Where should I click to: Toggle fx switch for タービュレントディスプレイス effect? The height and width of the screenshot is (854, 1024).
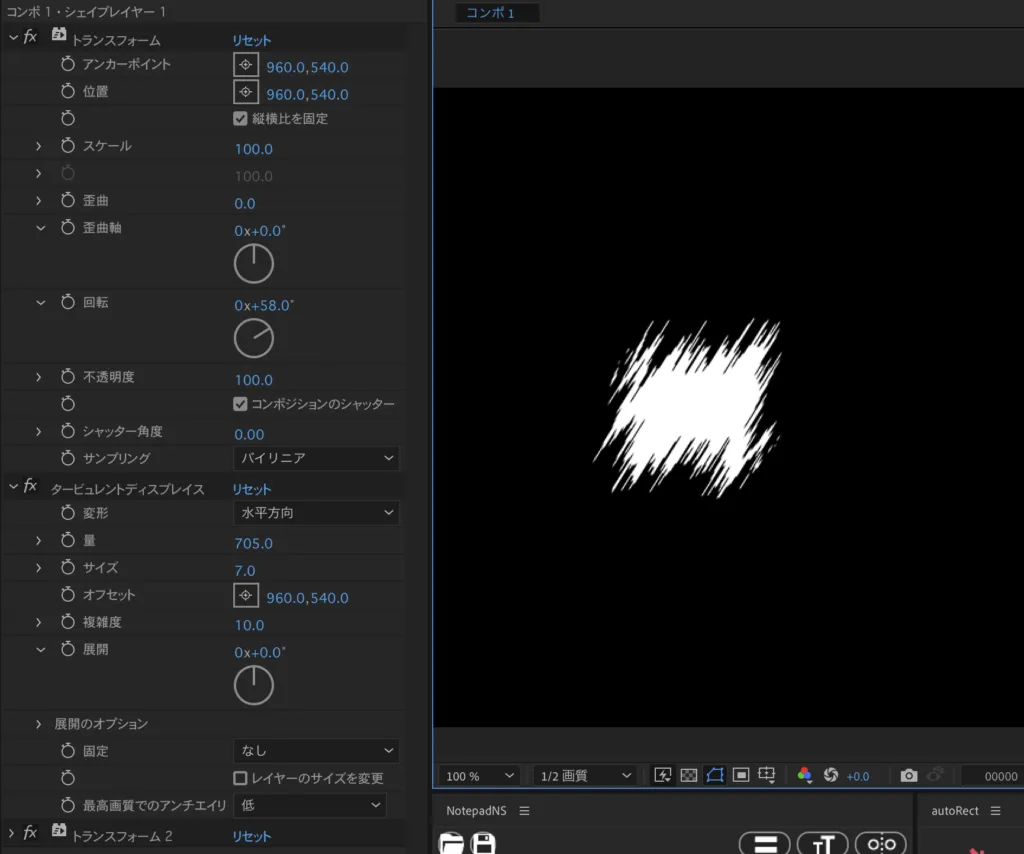pyautogui.click(x=31, y=487)
